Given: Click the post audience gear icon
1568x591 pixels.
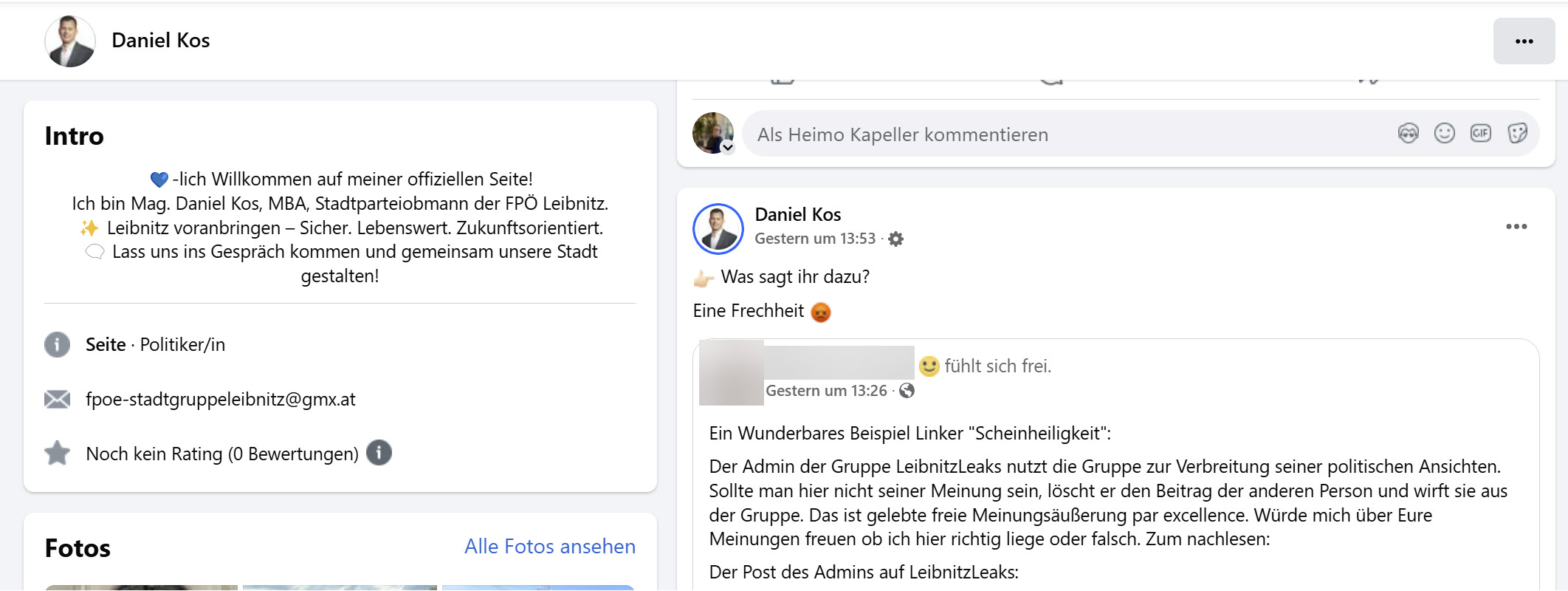Looking at the screenshot, I should (x=895, y=239).
